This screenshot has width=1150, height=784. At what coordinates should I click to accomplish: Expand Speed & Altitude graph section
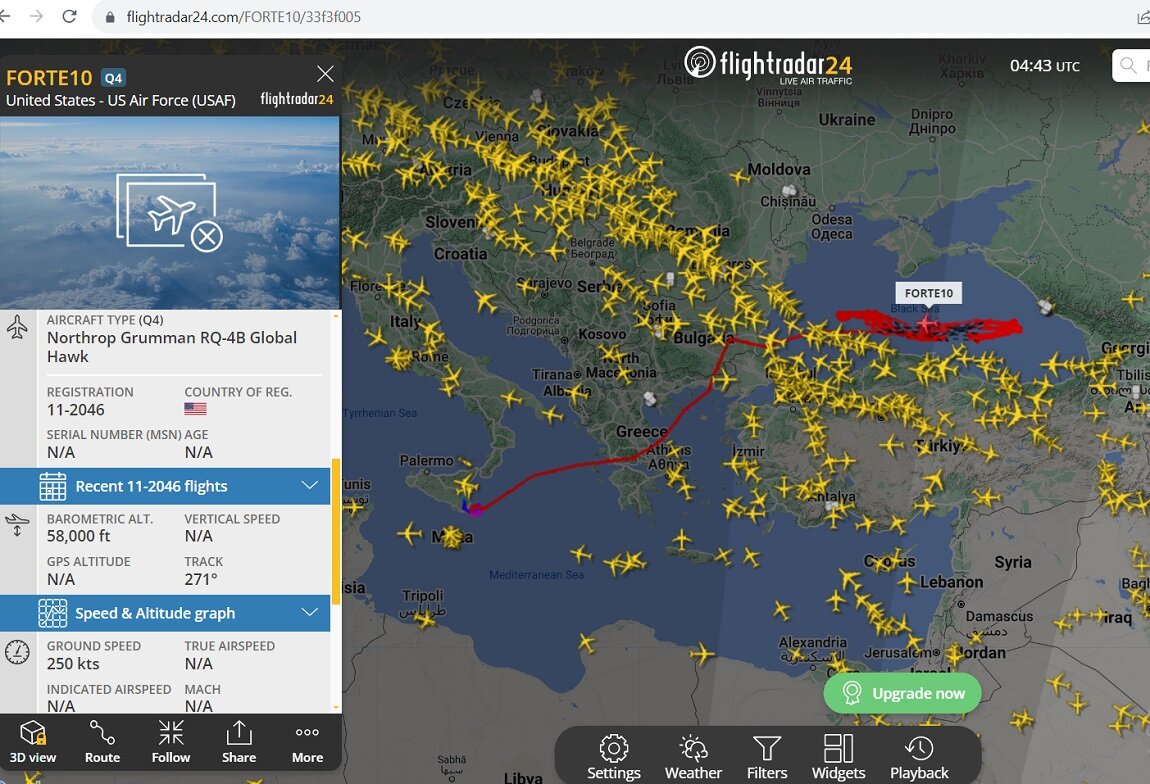pos(165,613)
